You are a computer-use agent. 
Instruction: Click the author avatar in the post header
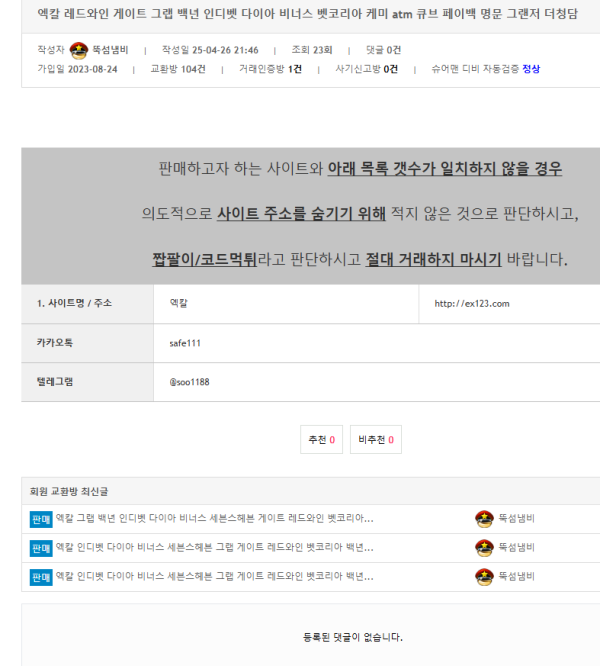click(x=79, y=50)
